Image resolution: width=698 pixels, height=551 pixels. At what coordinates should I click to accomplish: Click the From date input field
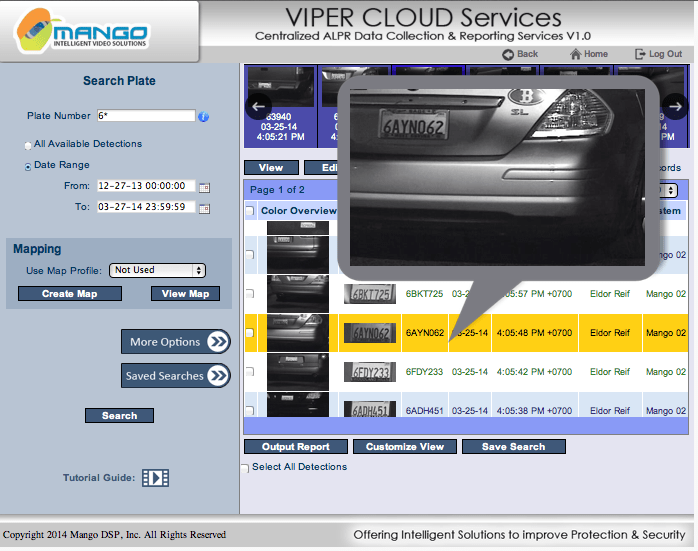(146, 186)
